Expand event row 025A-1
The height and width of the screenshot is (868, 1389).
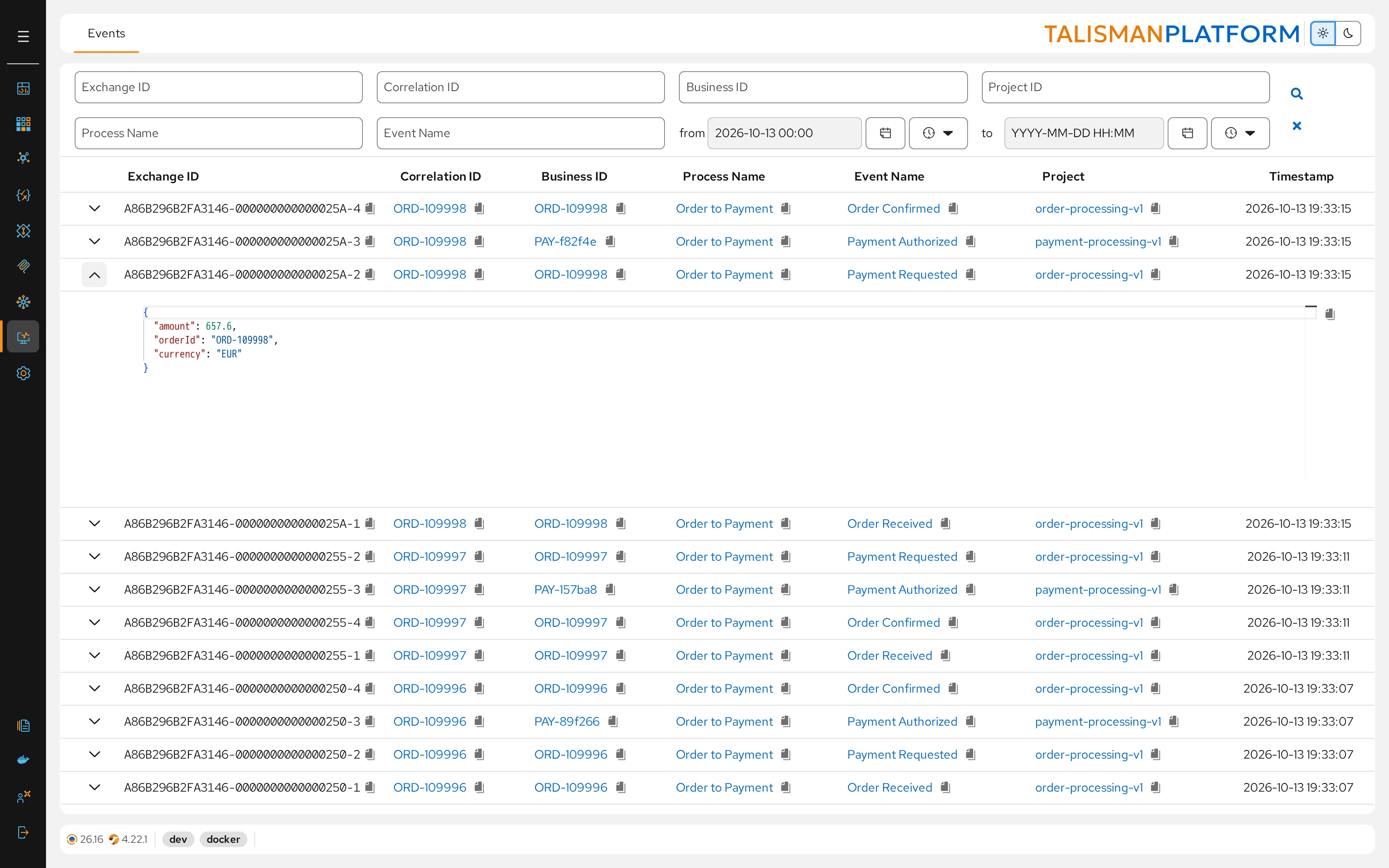click(94, 523)
